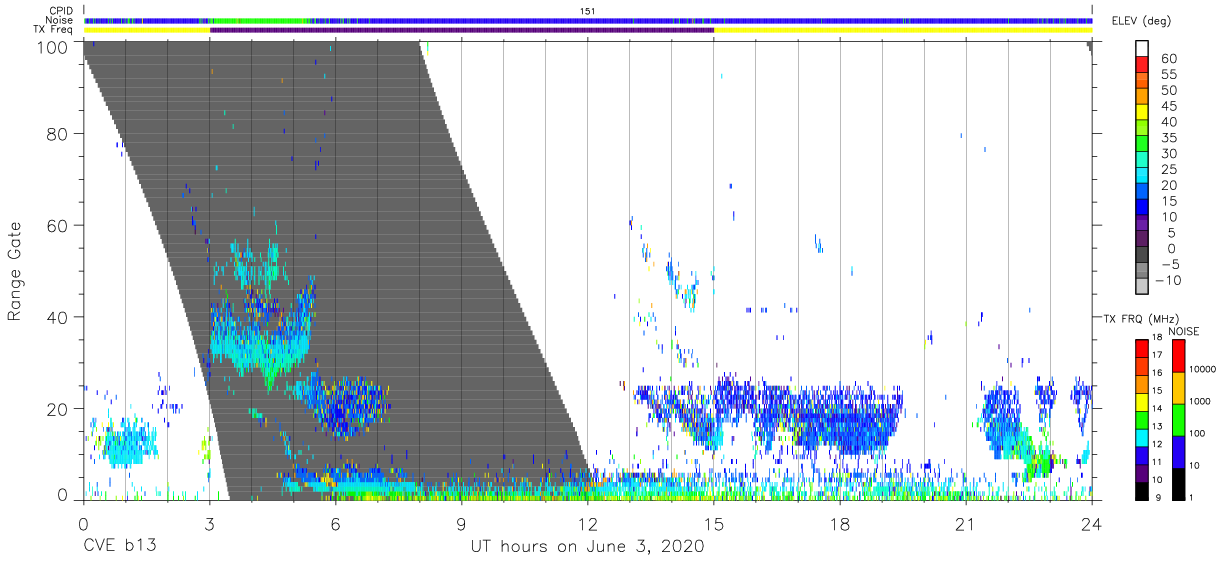Click the cyan 20–25 degree elevation swatch
The width and height of the screenshot is (1228, 567).
click(x=1143, y=177)
